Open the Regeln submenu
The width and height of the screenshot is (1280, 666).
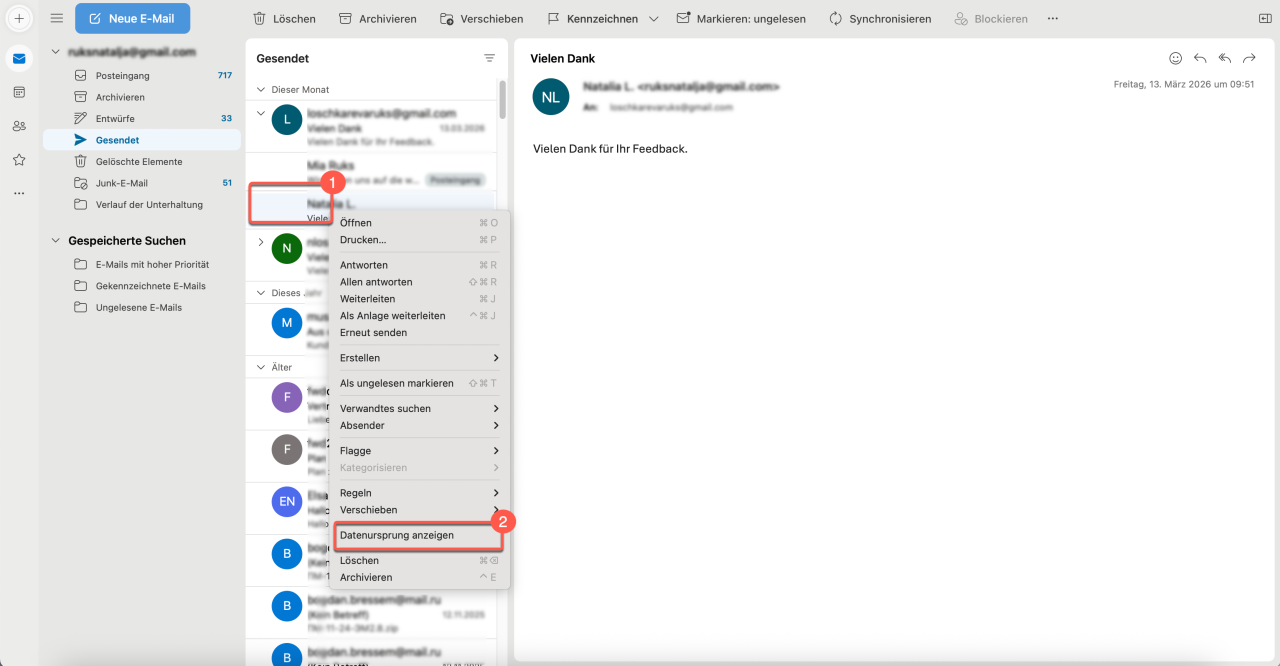click(419, 493)
